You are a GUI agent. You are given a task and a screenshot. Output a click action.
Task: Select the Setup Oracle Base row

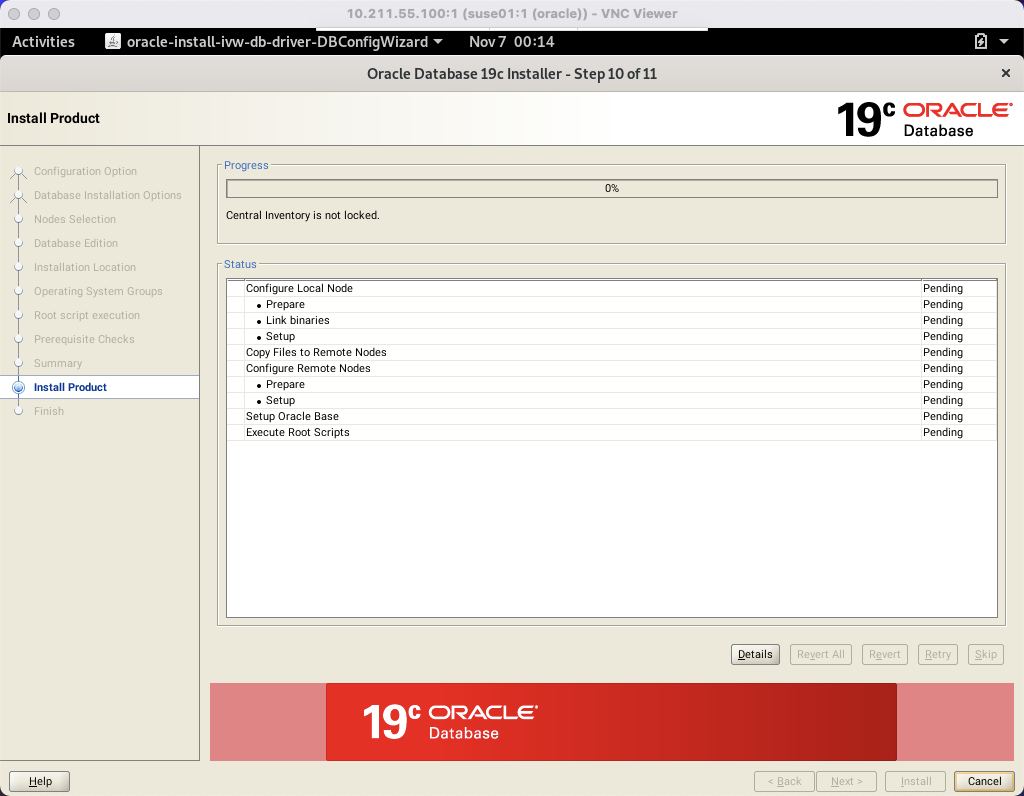[x=611, y=416]
